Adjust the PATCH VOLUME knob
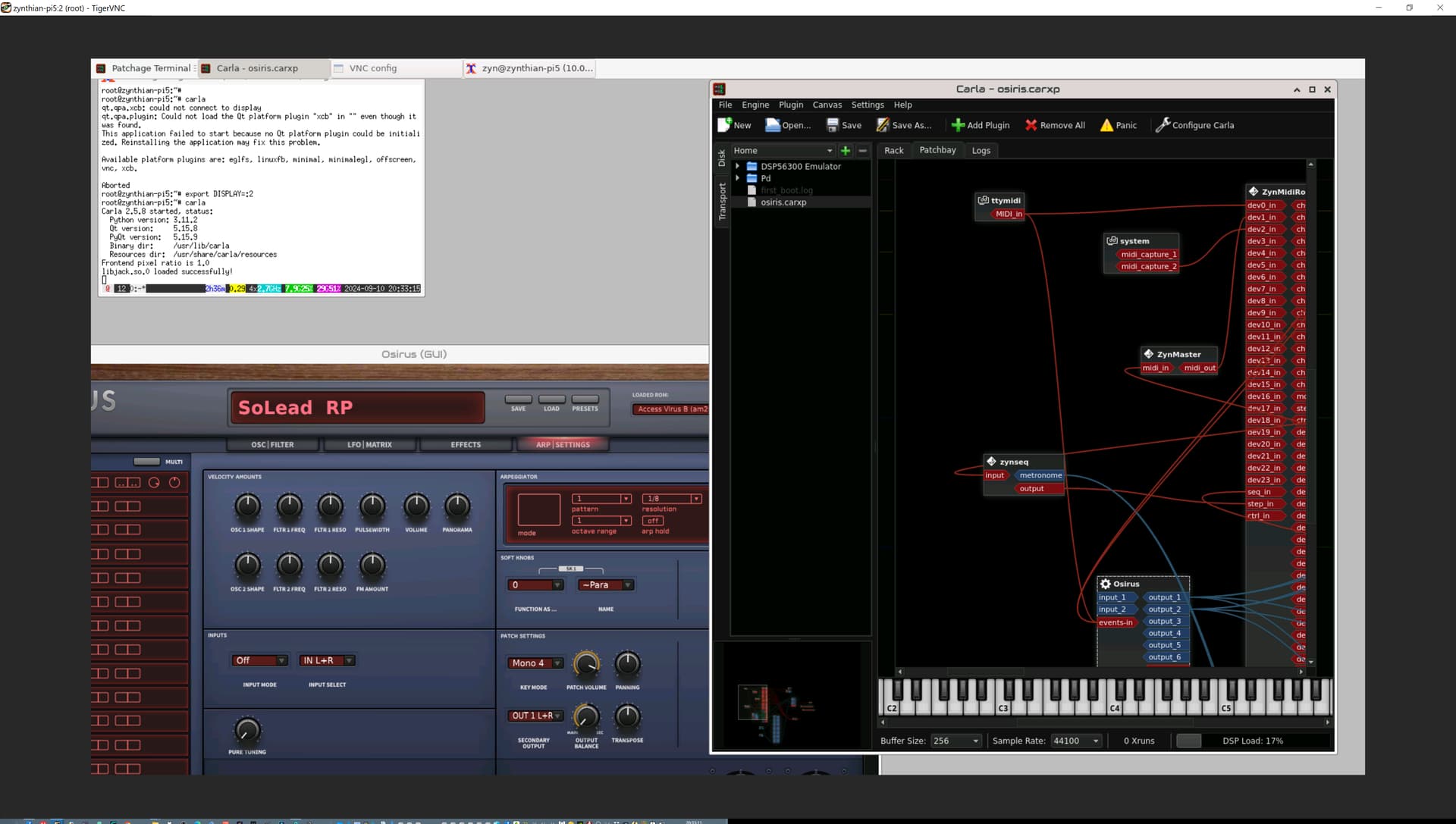This screenshot has height=824, width=1456. (x=586, y=665)
